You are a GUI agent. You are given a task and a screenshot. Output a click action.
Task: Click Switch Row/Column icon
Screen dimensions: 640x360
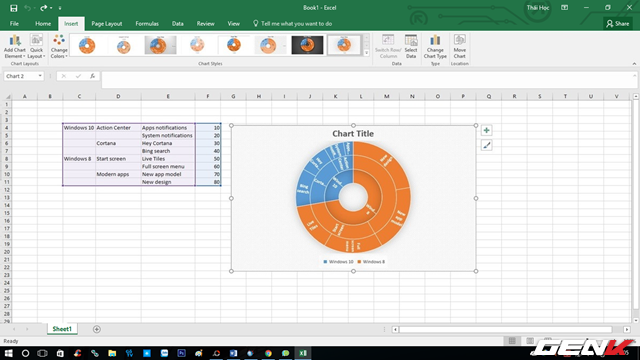point(388,46)
